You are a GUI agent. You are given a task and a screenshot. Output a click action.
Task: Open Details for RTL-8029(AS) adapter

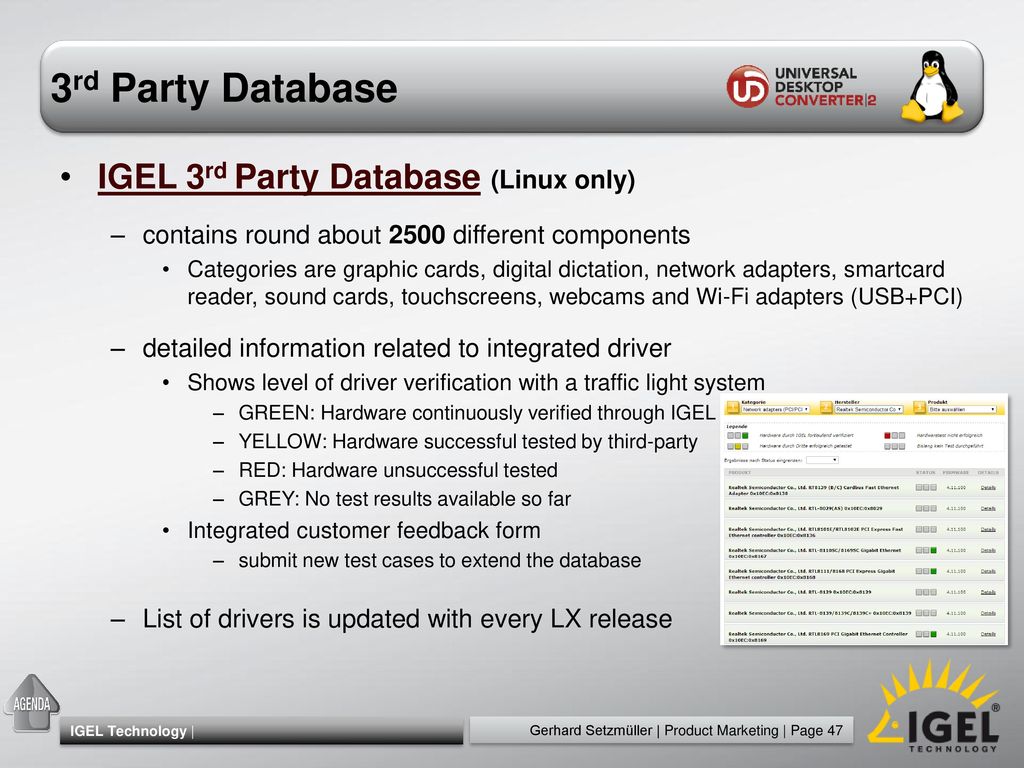pos(988,508)
